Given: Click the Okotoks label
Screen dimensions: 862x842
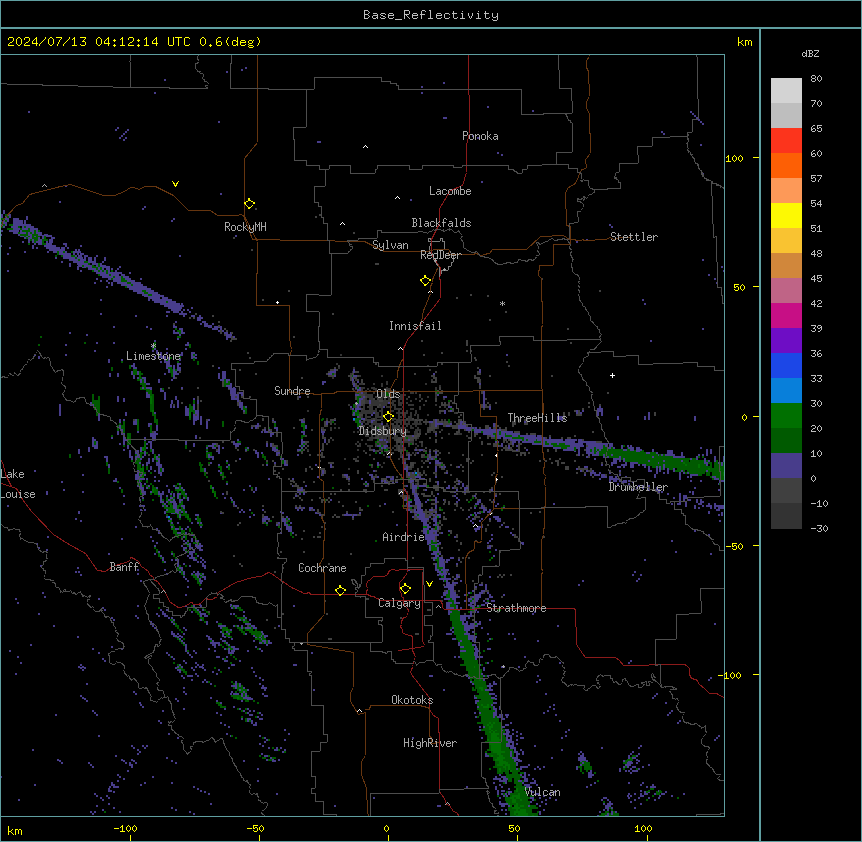Looking at the screenshot, I should click(x=412, y=700).
